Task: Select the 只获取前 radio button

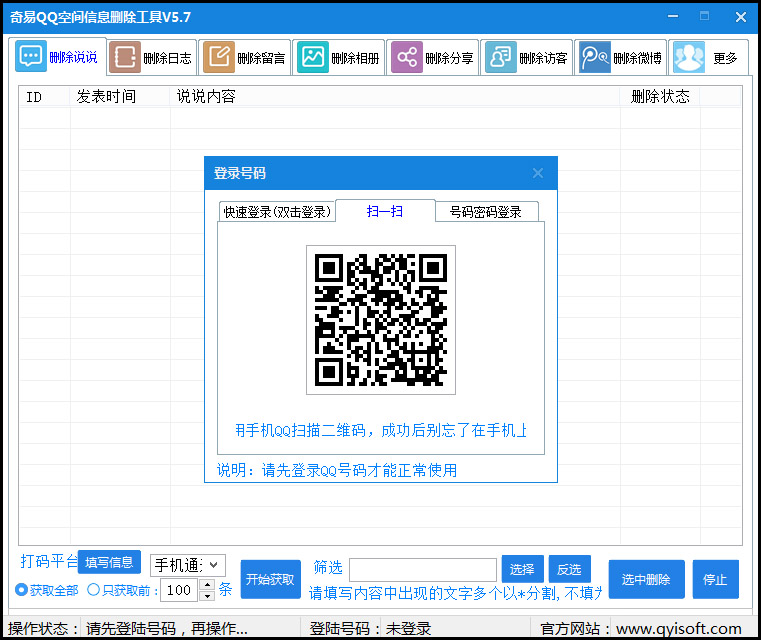Action: coord(94,590)
